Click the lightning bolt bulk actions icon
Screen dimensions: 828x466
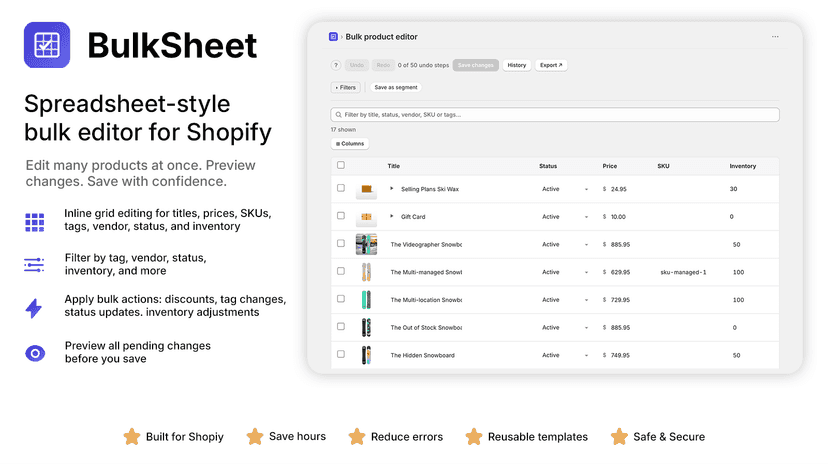coord(34,308)
